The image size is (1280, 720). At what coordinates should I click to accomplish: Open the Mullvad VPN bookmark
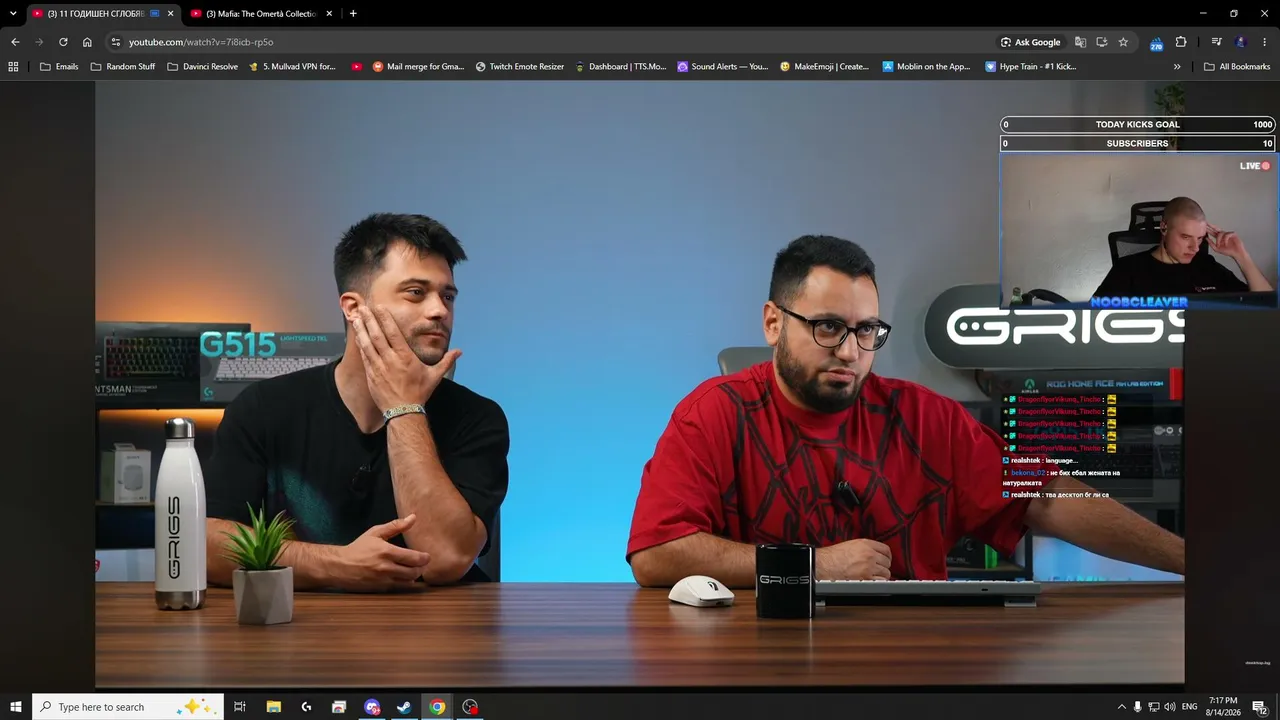(293, 67)
